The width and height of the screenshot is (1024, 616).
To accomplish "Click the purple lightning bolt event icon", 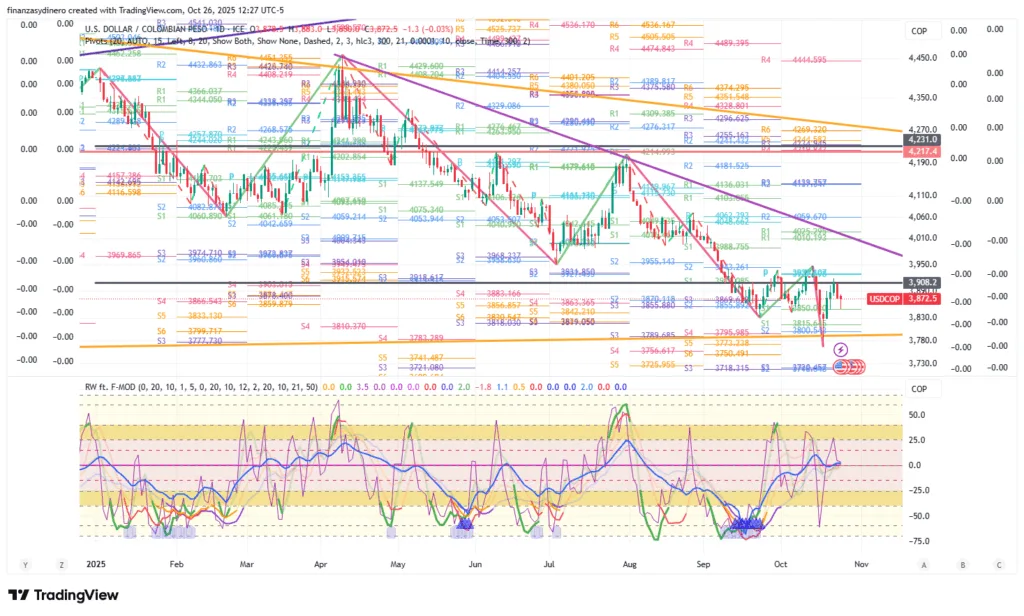I will [840, 349].
